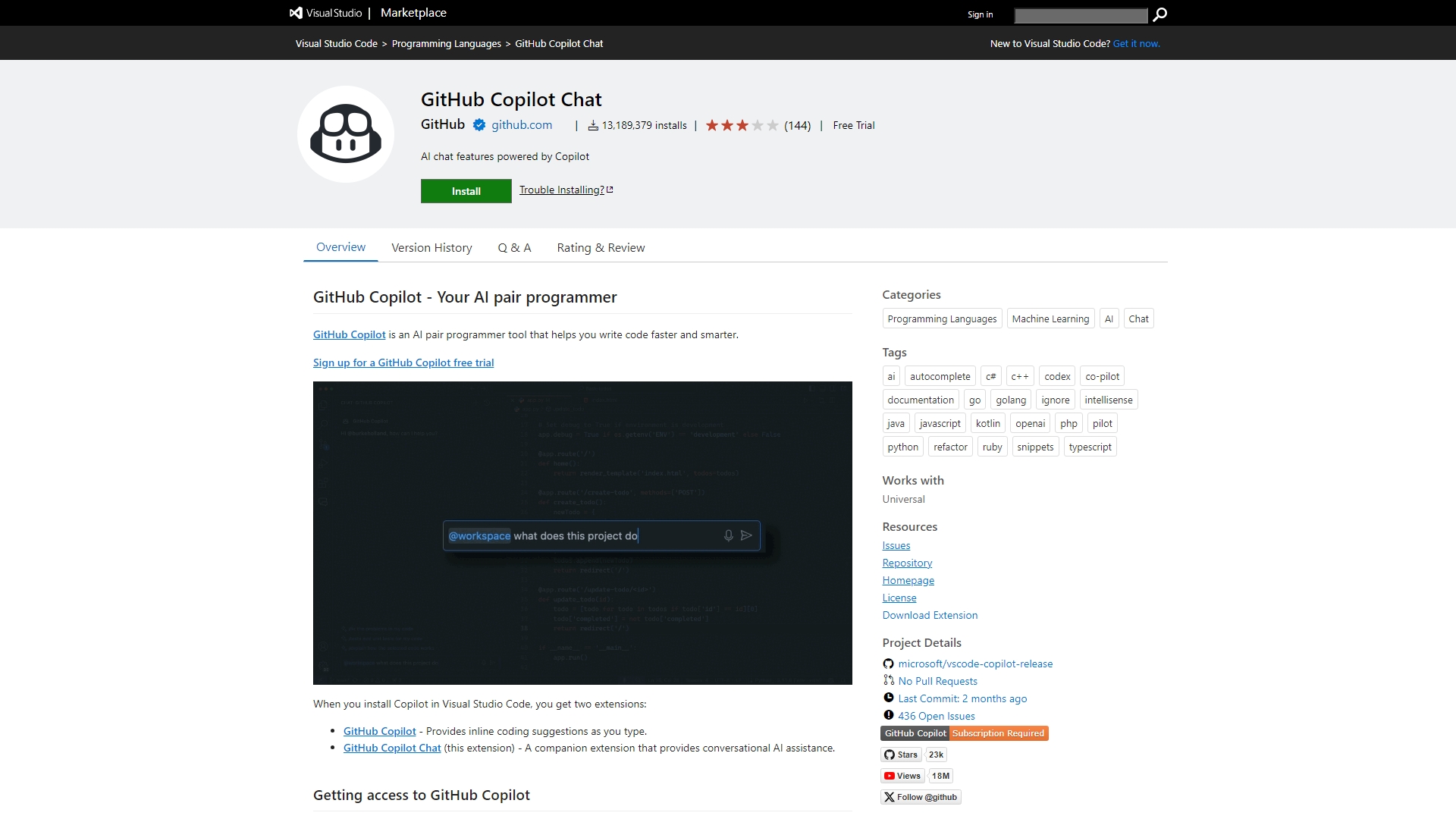
Task: Switch to Rating & Review tab
Action: coord(601,248)
